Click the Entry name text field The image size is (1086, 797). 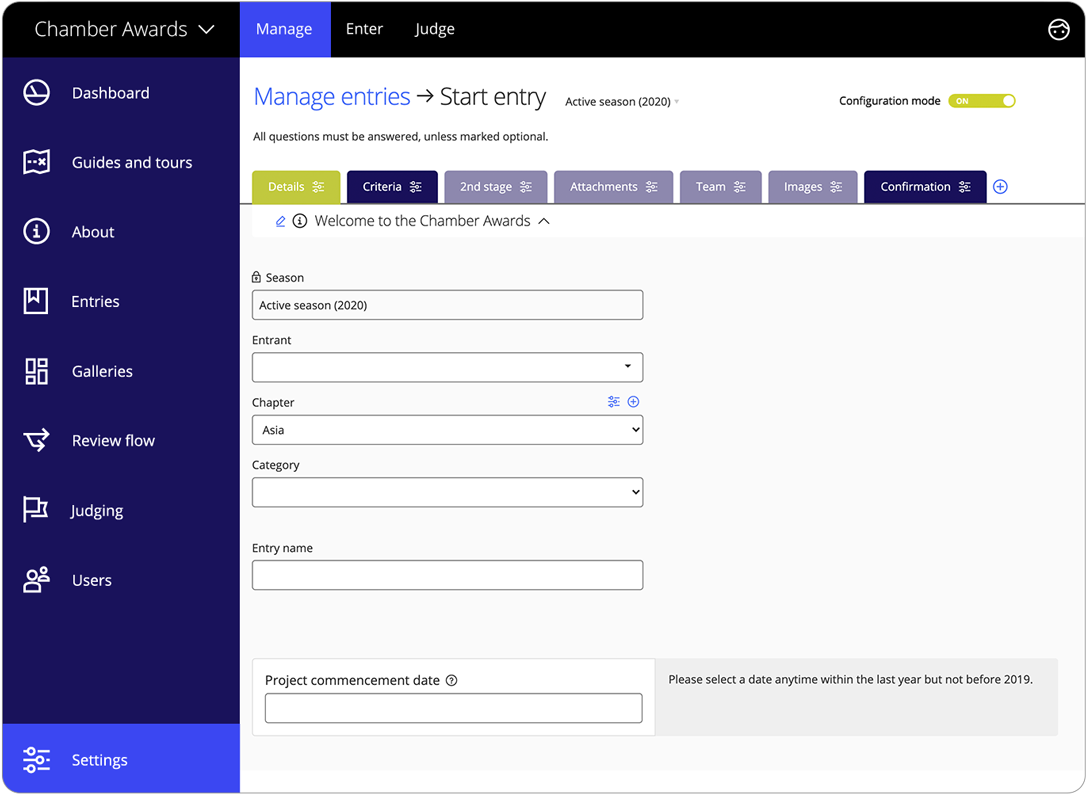(447, 575)
